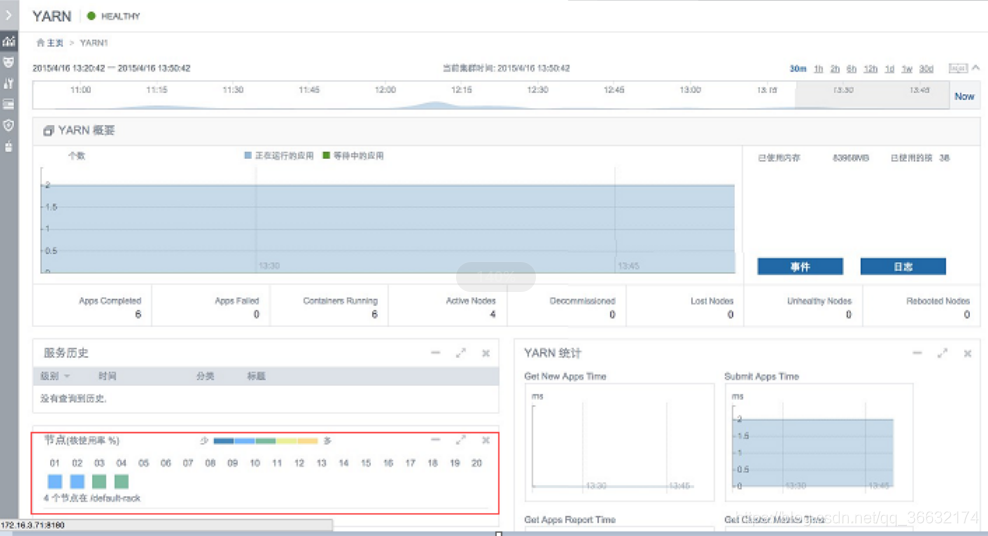Close the 服务历史 panel
988x536 pixels.
point(486,353)
